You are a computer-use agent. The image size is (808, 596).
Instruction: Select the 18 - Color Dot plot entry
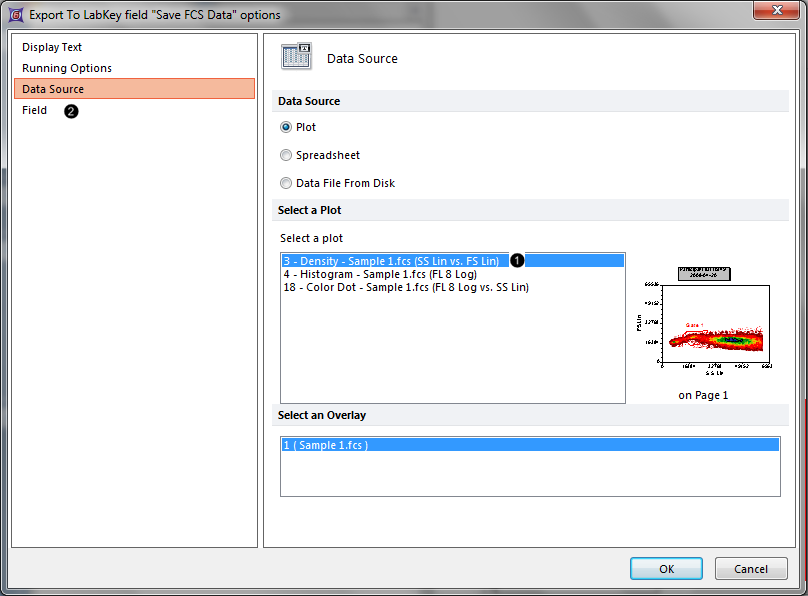click(x=405, y=287)
